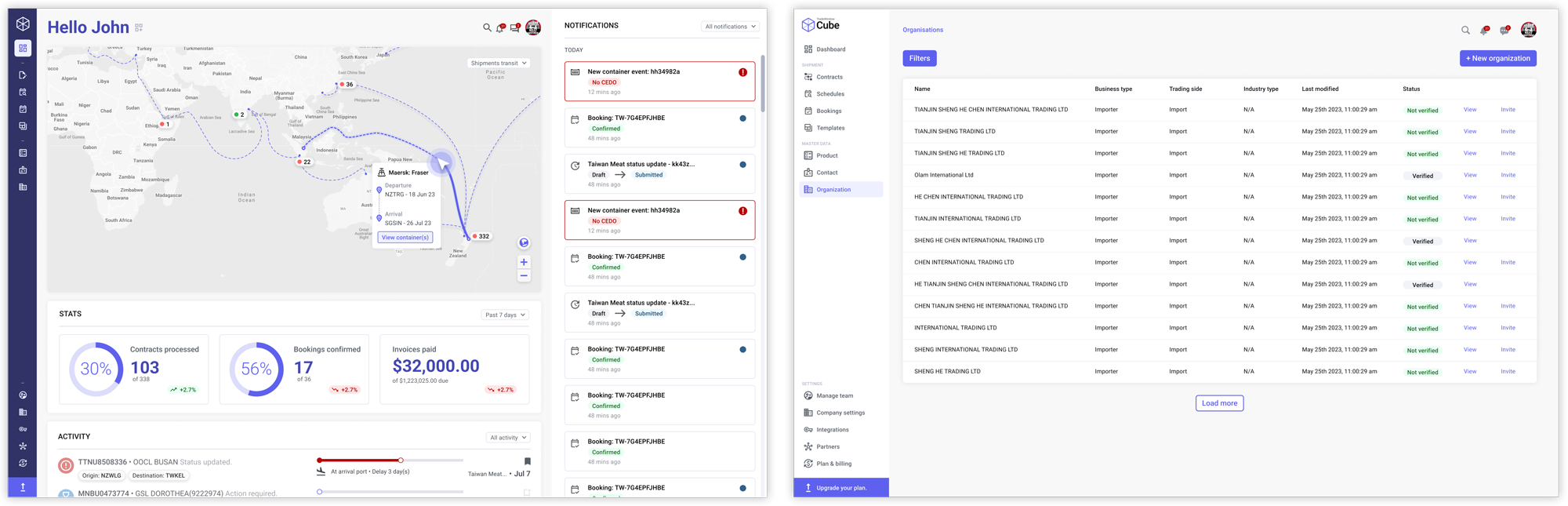Viewport: 1568px width, 506px height.
Task: Zoom out on the shipments map
Action: click(524, 276)
